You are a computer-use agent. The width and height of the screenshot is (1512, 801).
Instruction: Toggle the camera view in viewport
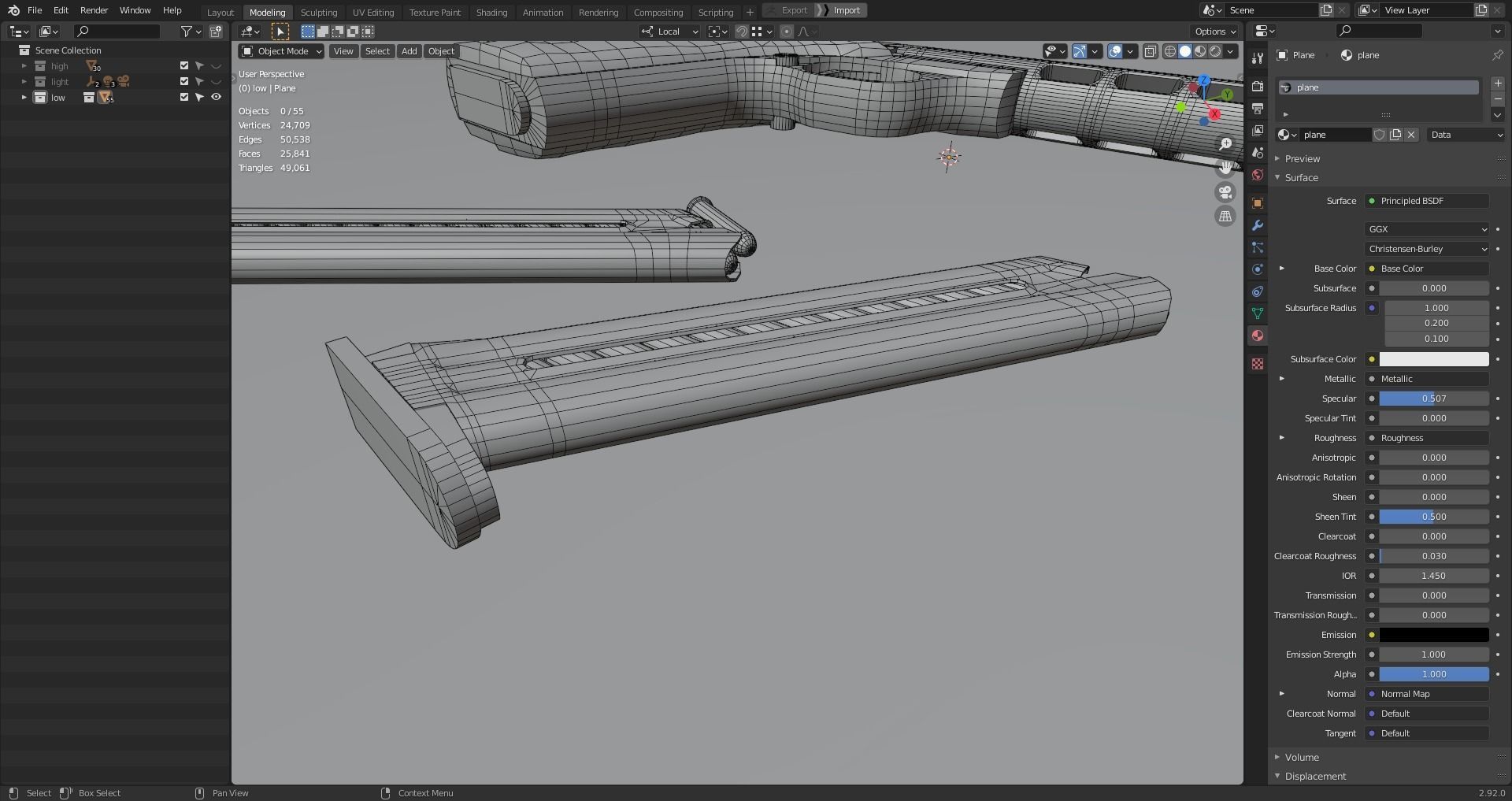tap(1225, 192)
